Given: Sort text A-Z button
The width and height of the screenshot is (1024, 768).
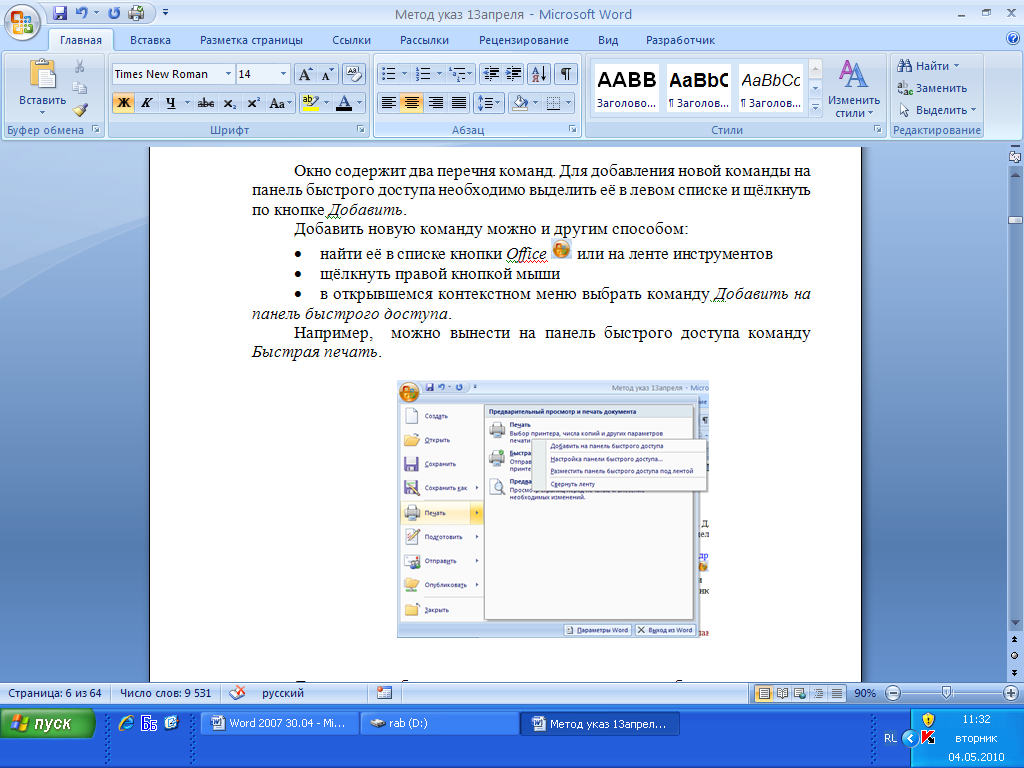Looking at the screenshot, I should (x=539, y=74).
